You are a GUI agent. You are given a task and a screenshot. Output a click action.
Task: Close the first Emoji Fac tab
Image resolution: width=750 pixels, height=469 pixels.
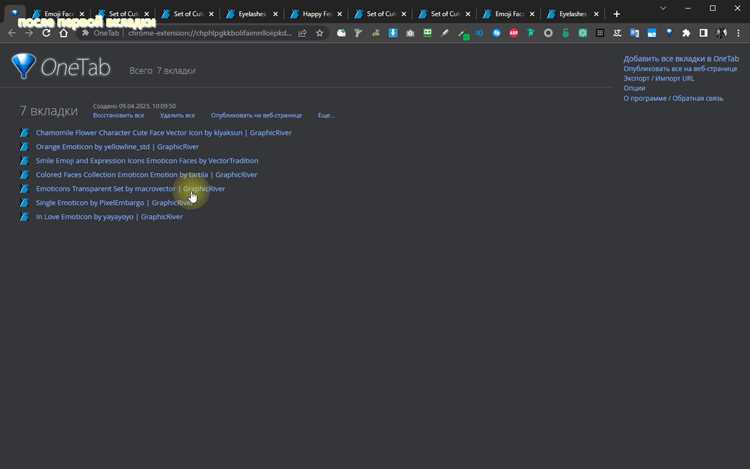(x=82, y=14)
